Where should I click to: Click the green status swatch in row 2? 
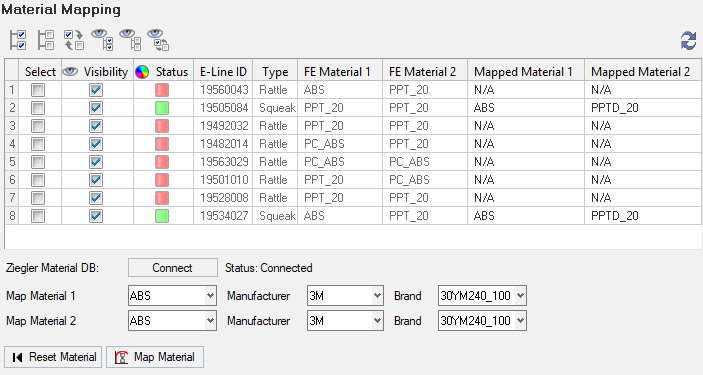[162, 108]
